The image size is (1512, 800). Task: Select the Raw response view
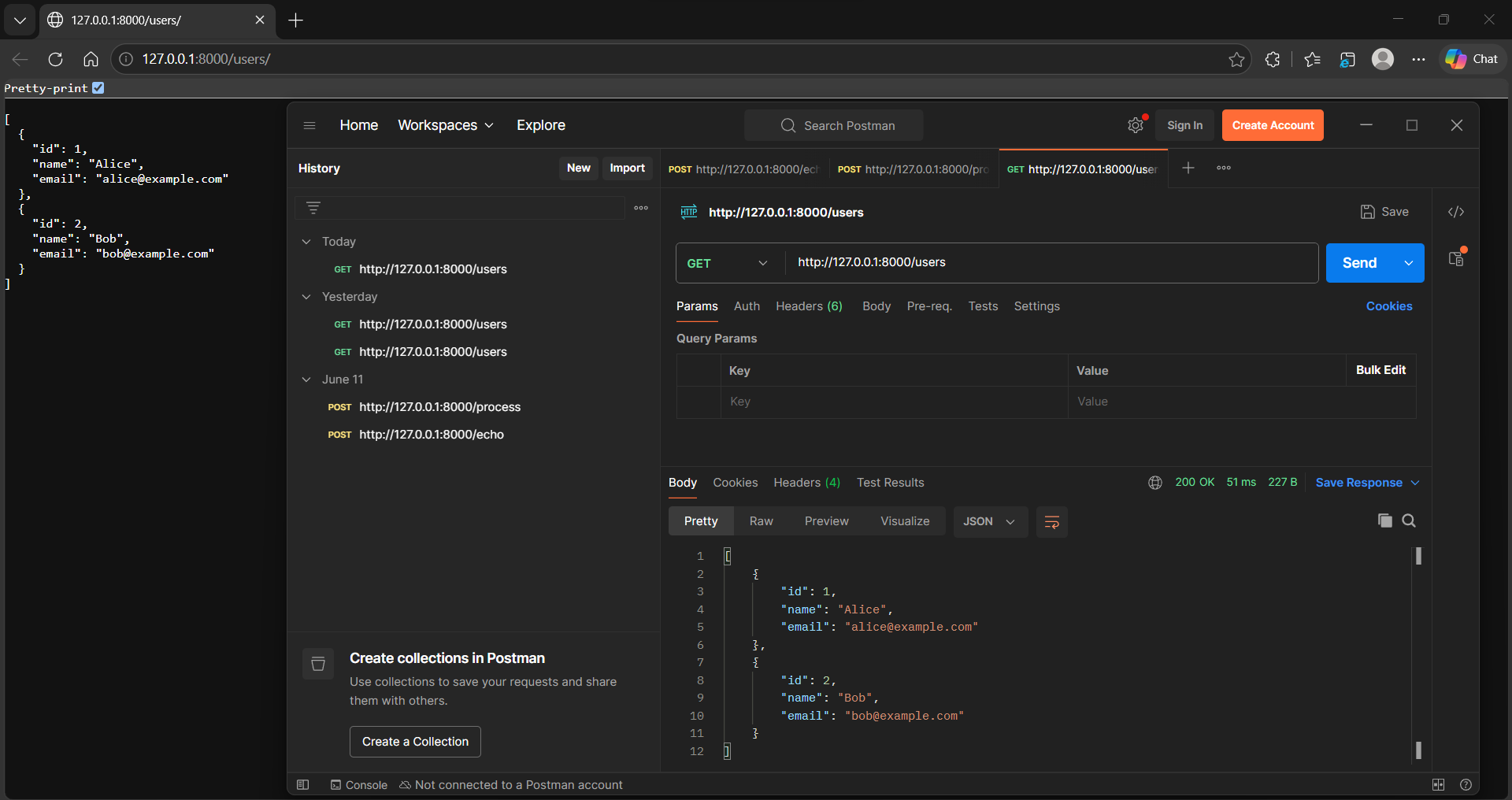pyautogui.click(x=762, y=521)
